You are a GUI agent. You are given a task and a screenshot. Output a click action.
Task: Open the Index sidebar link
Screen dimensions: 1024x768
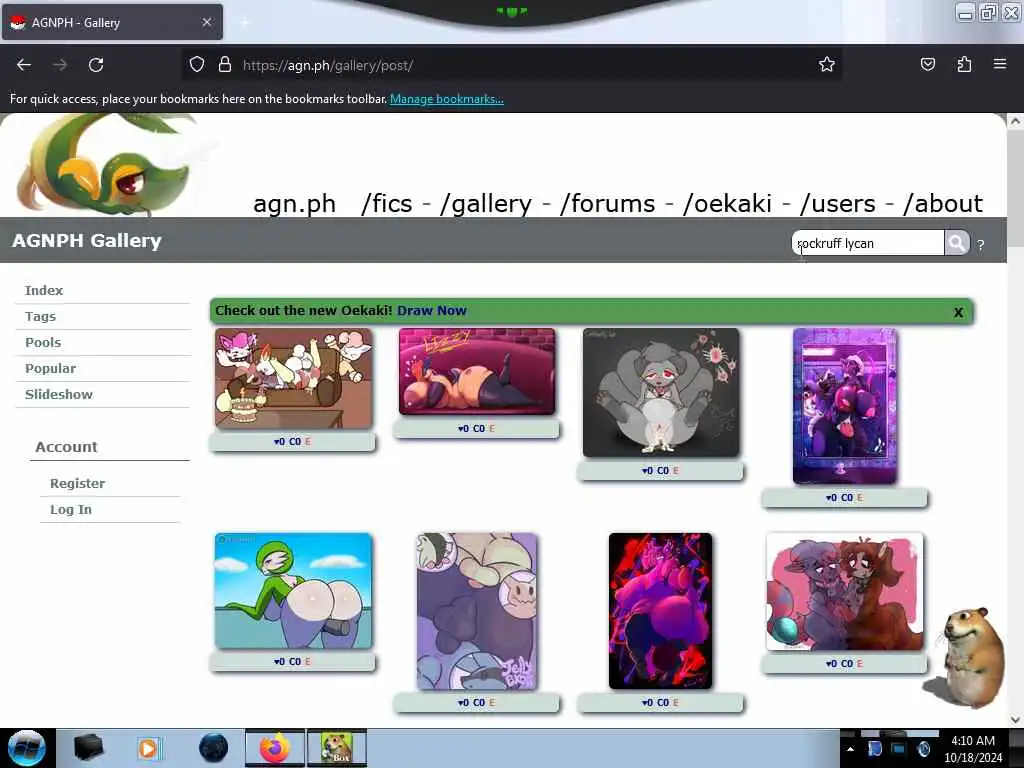44,291
